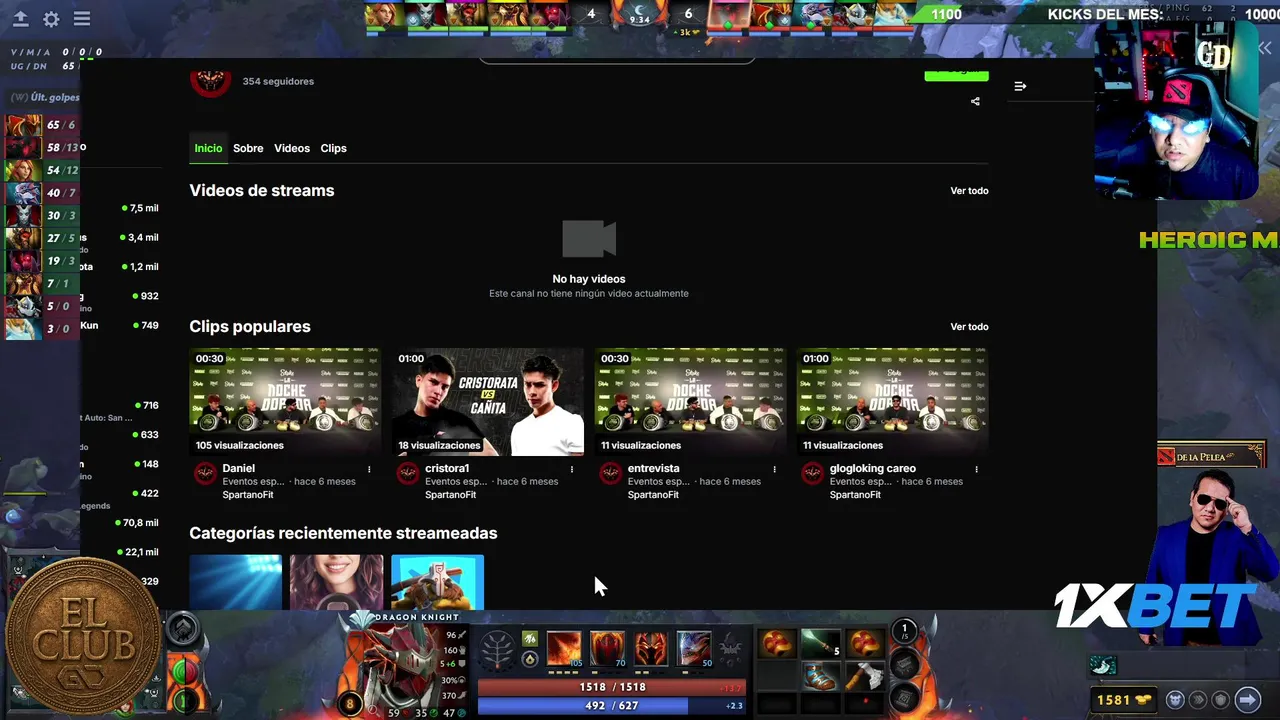Click the innate ability icon below facet
Image resolution: width=1280 pixels, height=720 pixels.
point(530,661)
